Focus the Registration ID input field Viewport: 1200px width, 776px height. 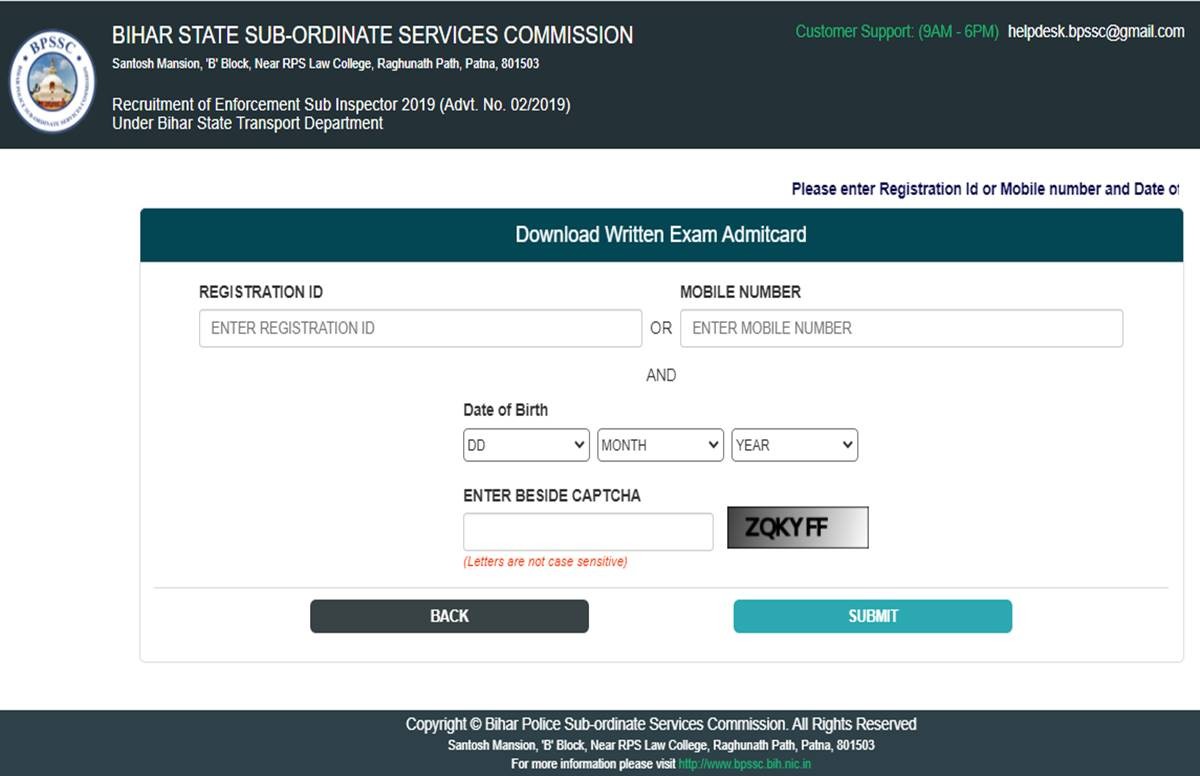pyautogui.click(x=420, y=328)
